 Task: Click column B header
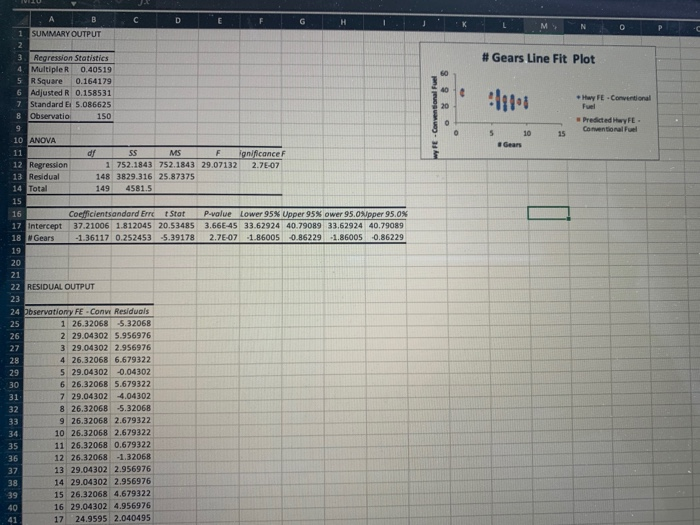93,20
